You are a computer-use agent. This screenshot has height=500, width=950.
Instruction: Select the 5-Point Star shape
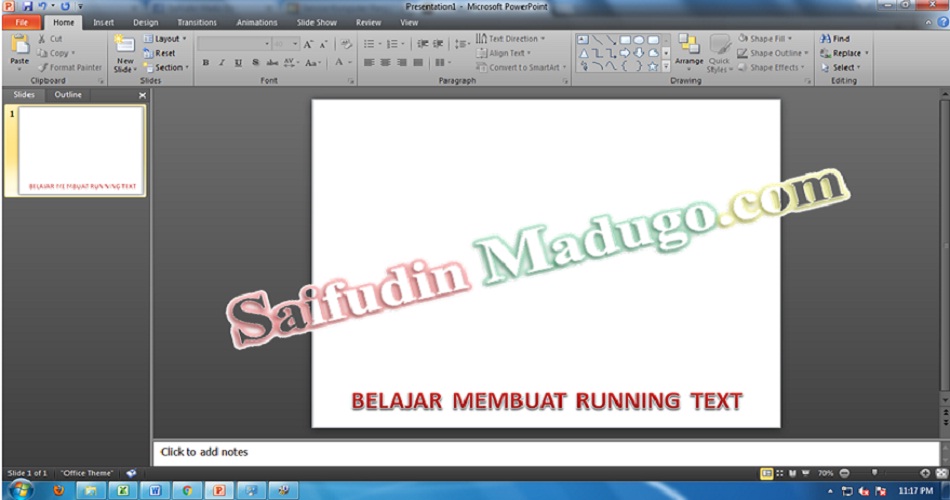point(653,67)
